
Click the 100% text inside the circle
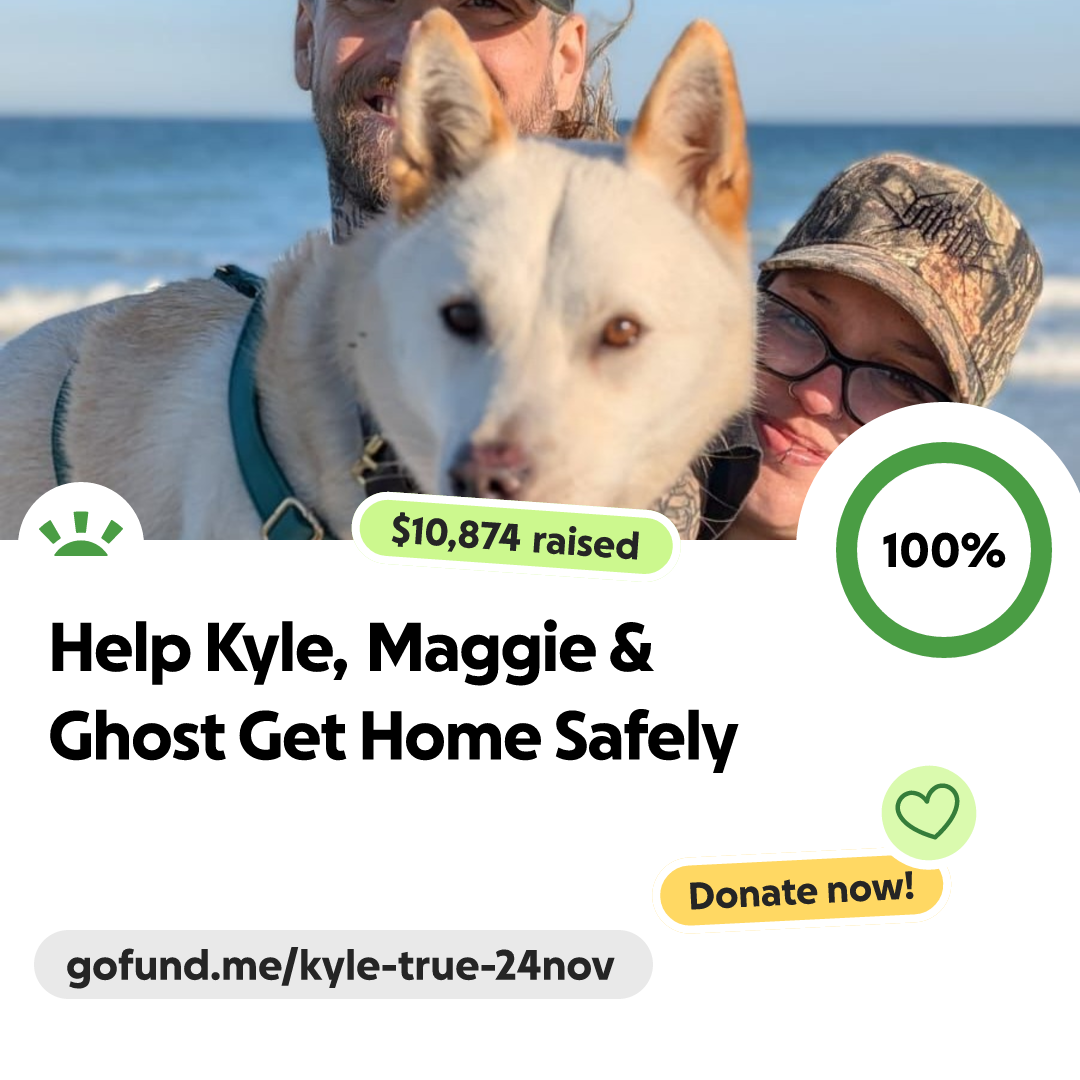tap(944, 550)
